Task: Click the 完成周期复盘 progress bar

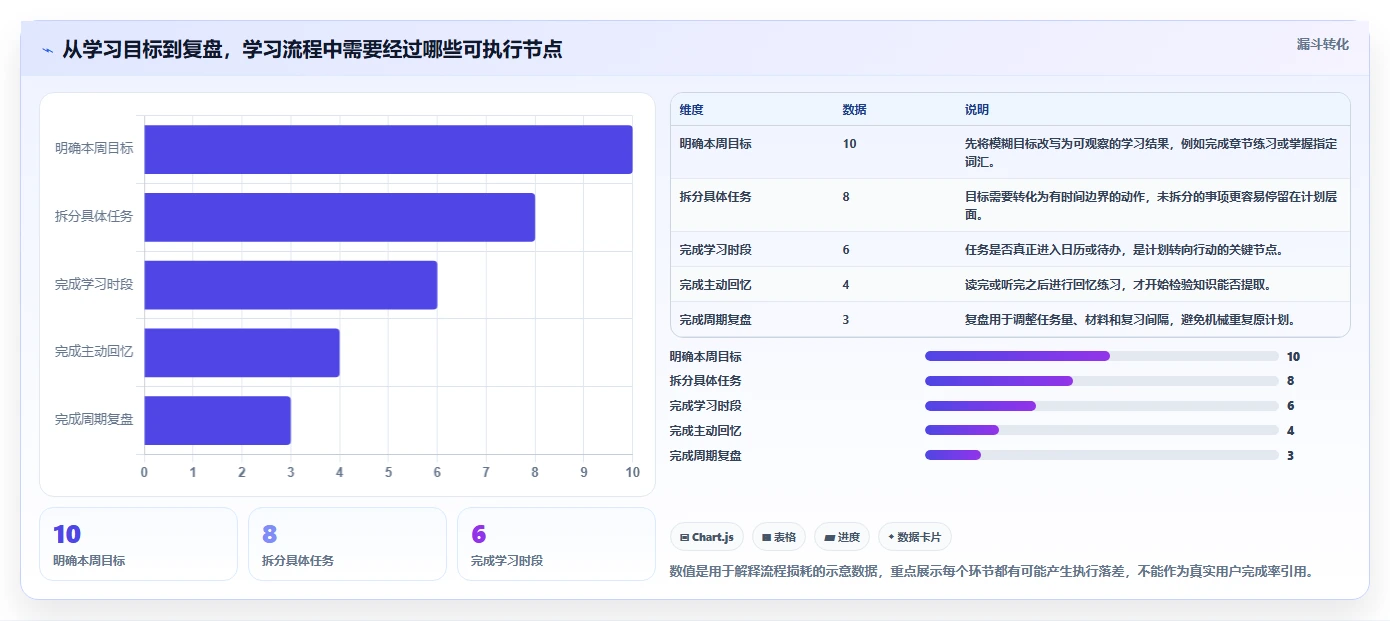Action: pos(1102,455)
